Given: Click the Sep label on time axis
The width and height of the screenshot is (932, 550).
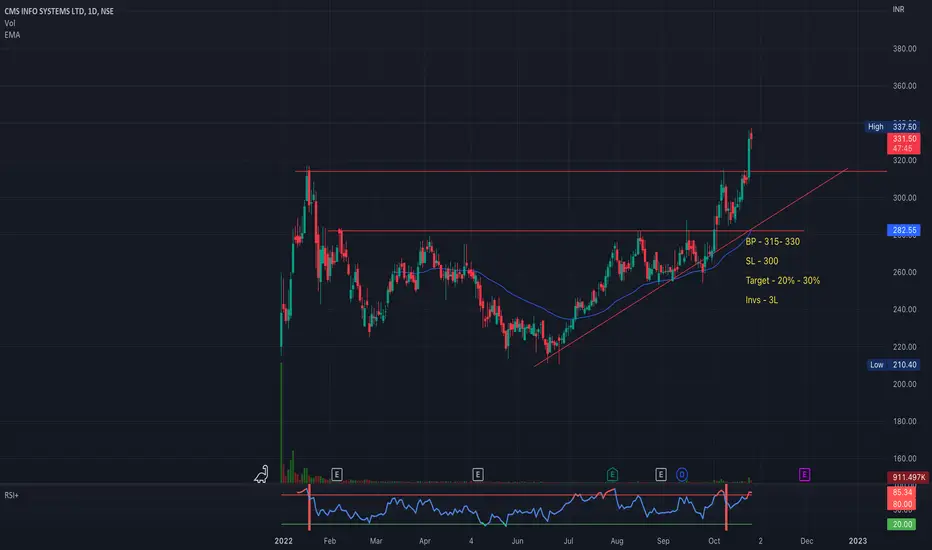Looking at the screenshot, I should 663,541.
